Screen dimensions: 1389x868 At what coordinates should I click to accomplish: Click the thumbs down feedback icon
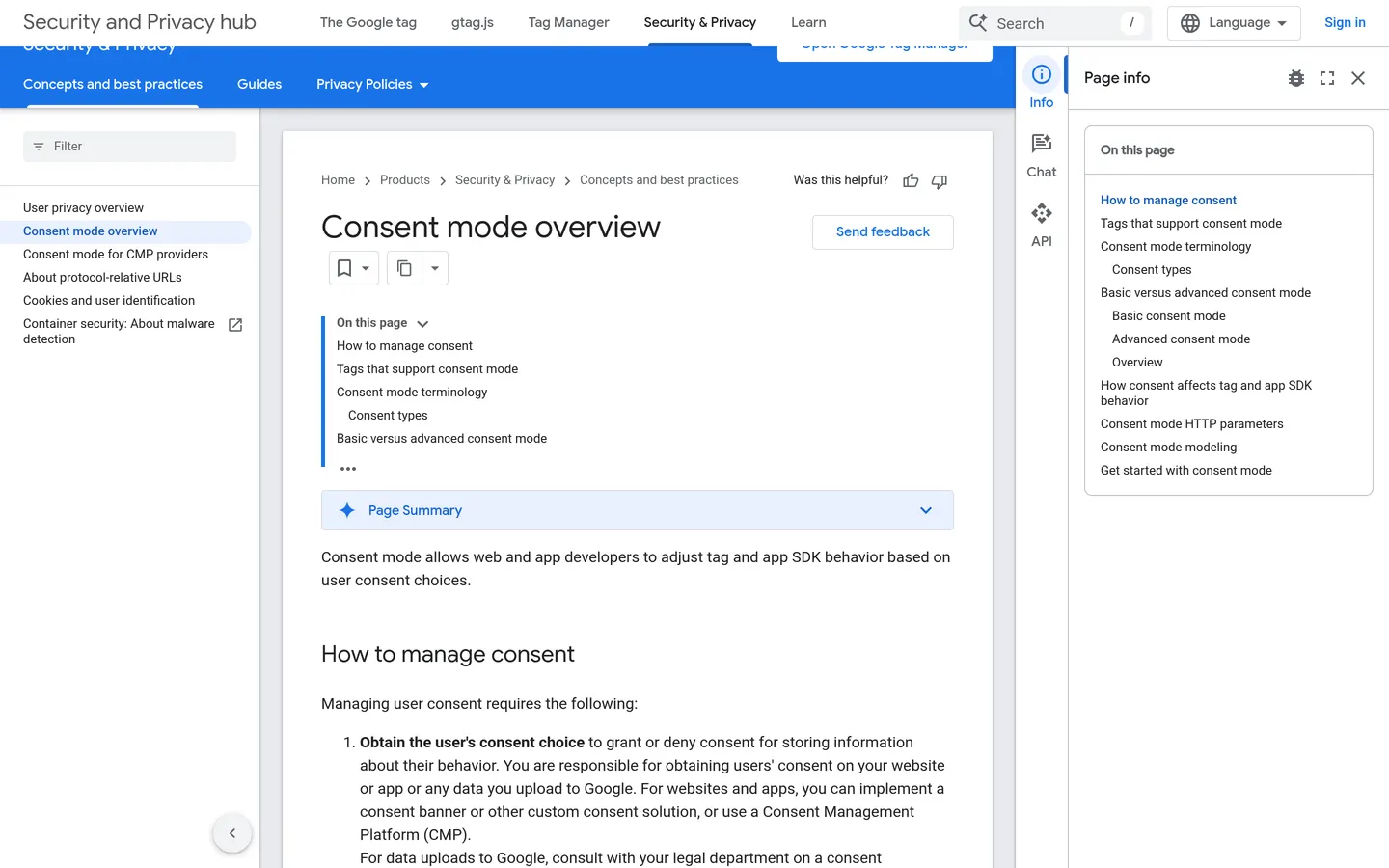click(x=939, y=180)
